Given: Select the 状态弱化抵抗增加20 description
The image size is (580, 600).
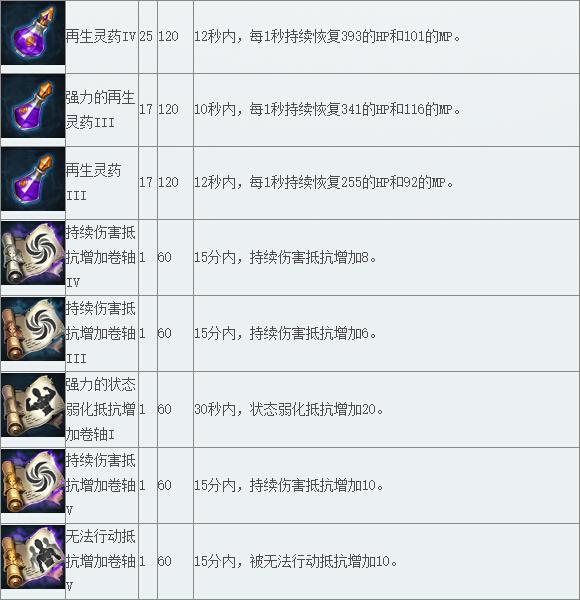Looking at the screenshot, I should [289, 410].
